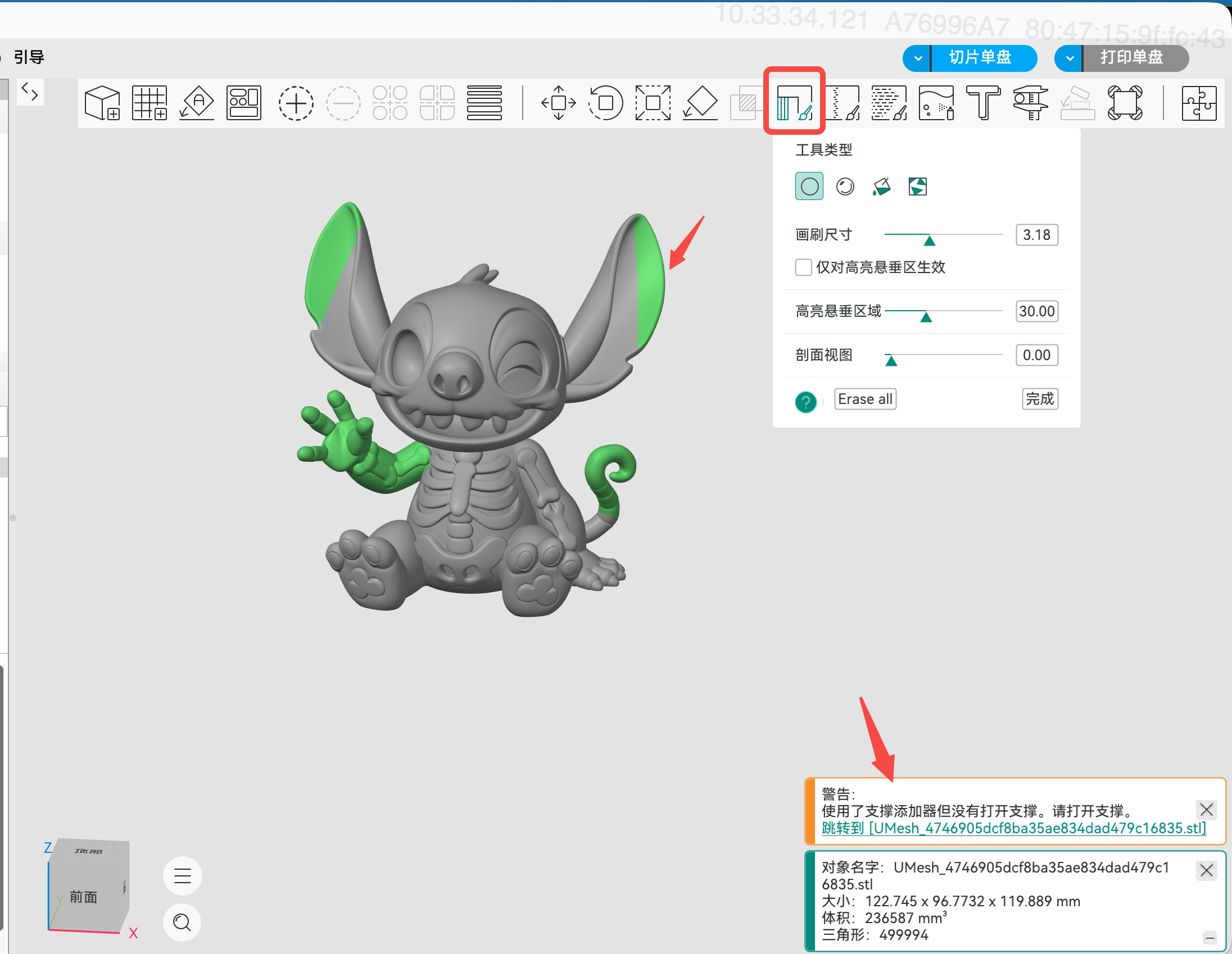Choose the Circle brush tool type
Screen dimensions: 1232x954
pyautogui.click(x=809, y=186)
